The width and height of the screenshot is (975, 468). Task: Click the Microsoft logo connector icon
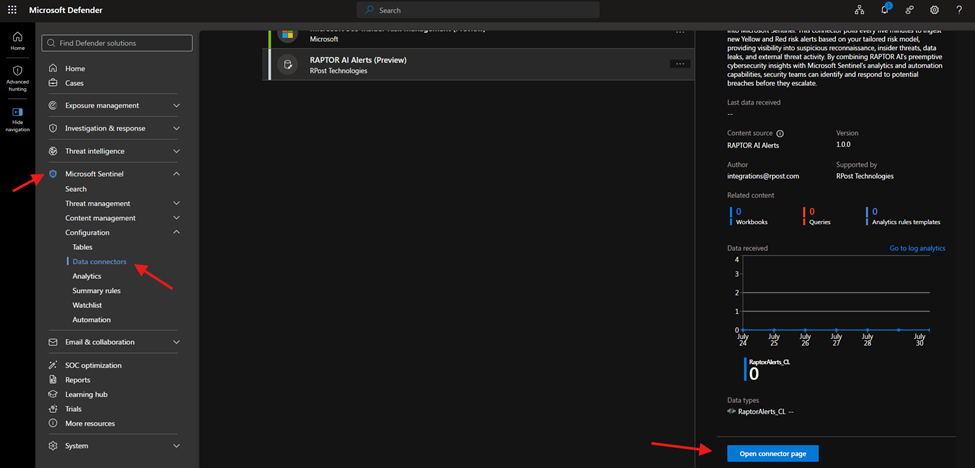click(x=287, y=34)
